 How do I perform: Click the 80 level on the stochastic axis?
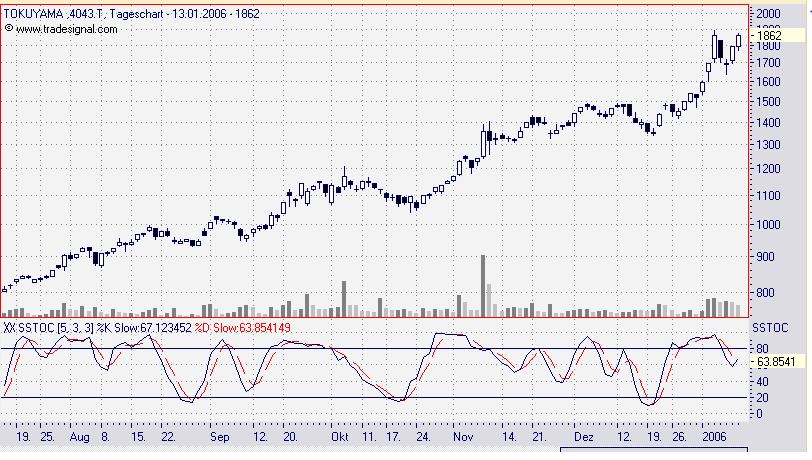click(762, 349)
